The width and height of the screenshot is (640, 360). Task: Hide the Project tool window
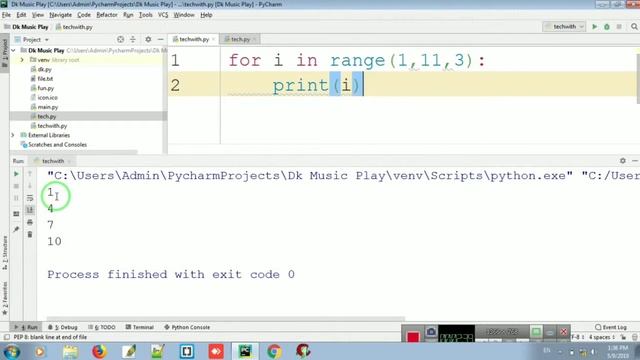[160, 39]
